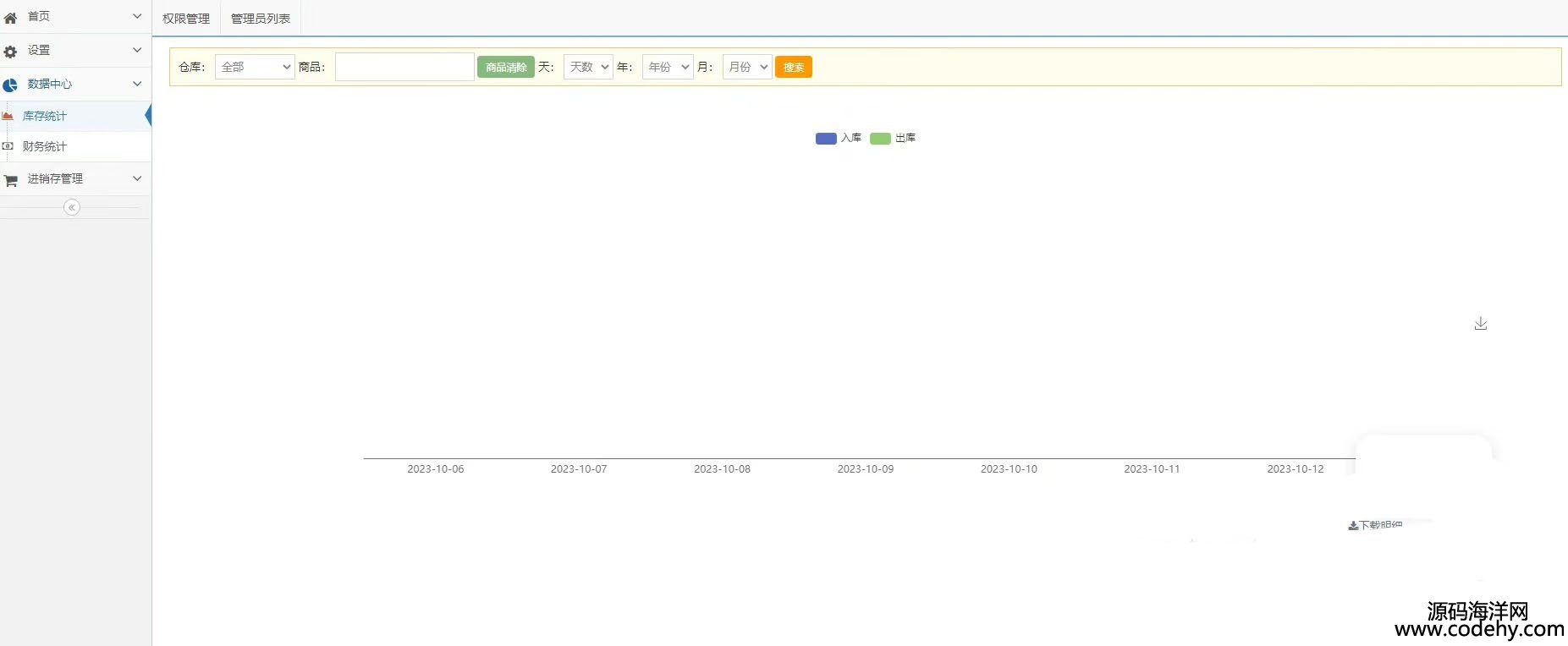Click the pie chart icon beside 数据中心

(10, 85)
